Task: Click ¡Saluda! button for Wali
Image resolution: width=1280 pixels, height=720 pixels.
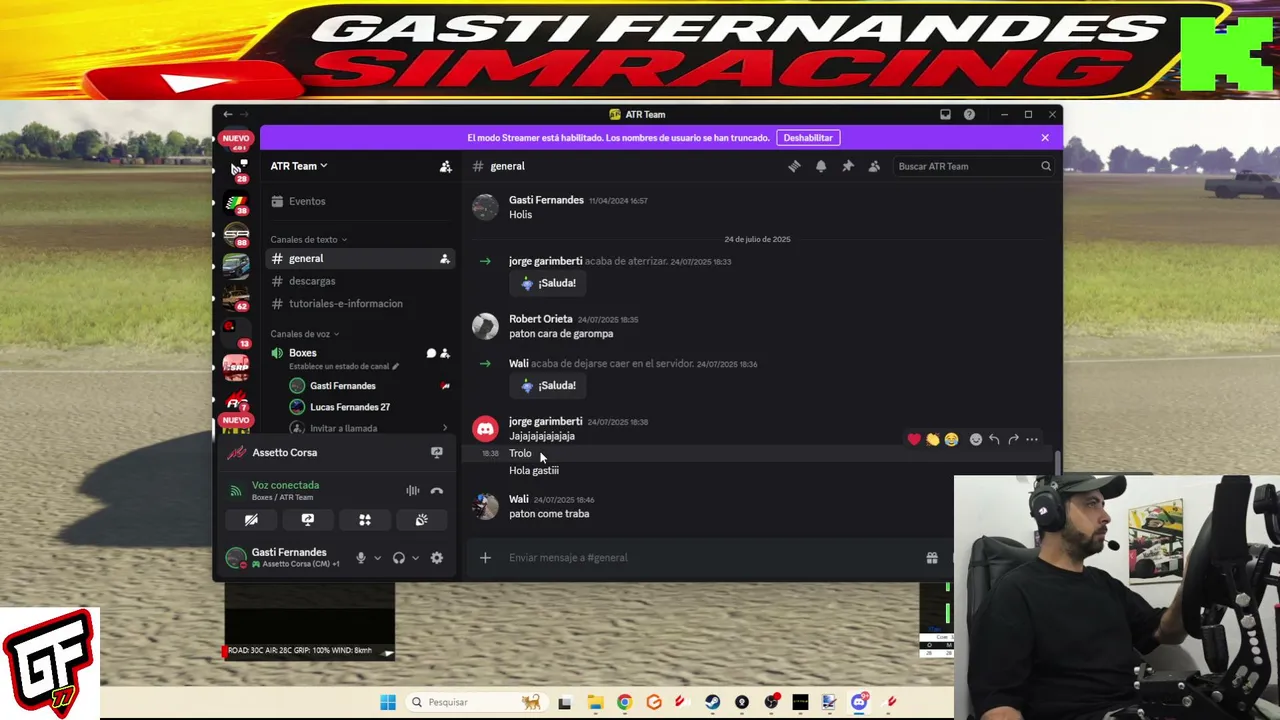Action: pyautogui.click(x=548, y=385)
